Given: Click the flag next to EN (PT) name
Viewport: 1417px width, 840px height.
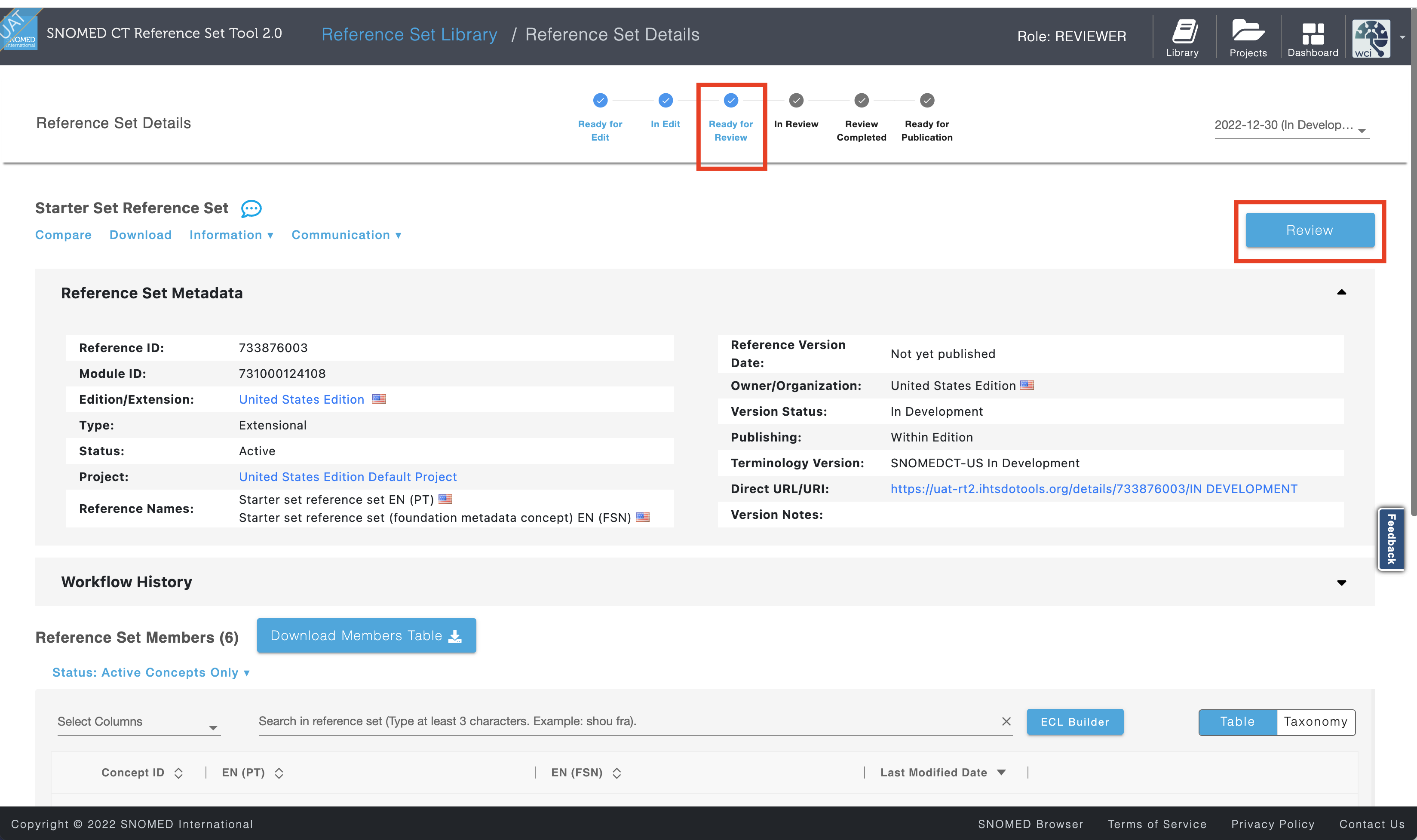Looking at the screenshot, I should (445, 499).
